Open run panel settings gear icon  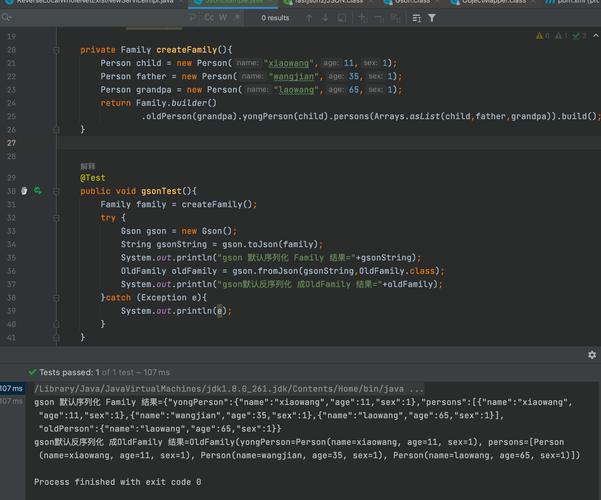(592, 355)
